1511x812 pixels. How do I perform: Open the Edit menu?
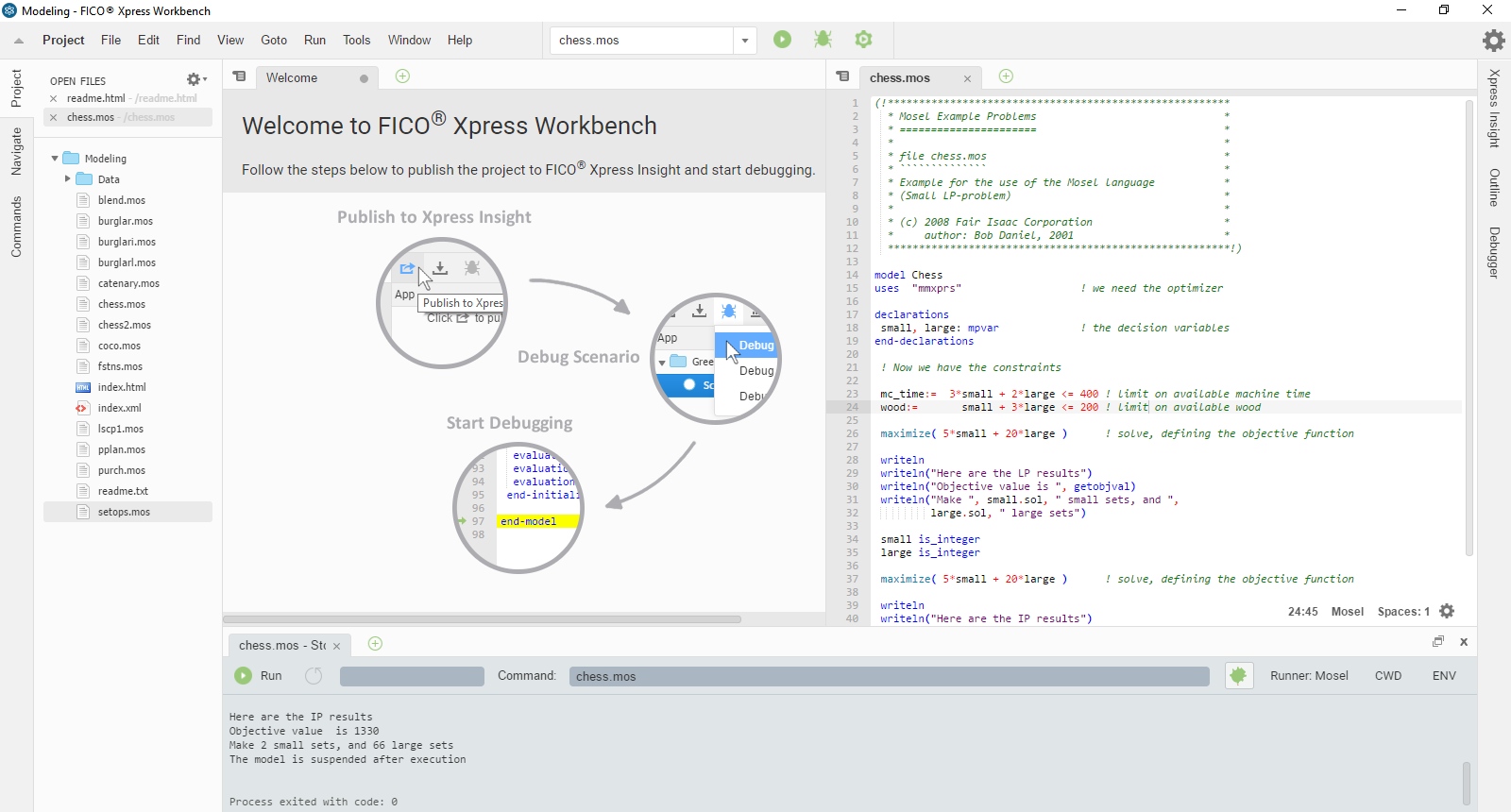(148, 40)
